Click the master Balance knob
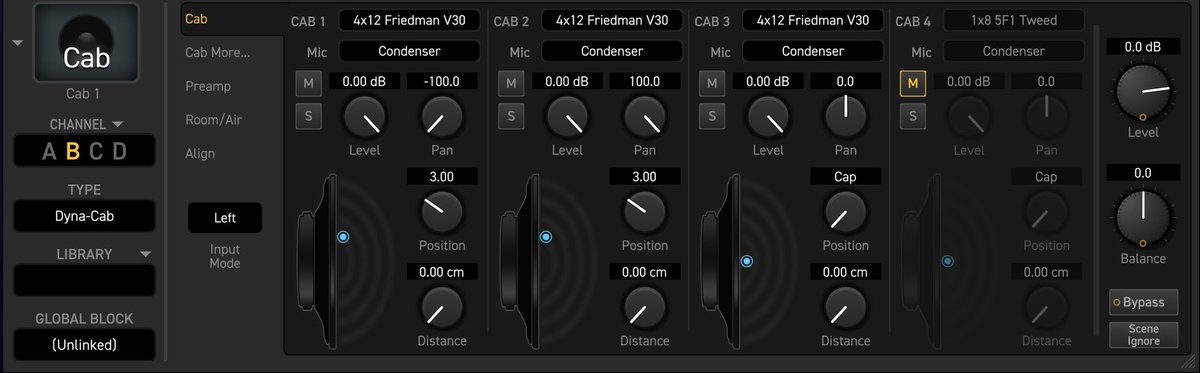 [x=1143, y=217]
